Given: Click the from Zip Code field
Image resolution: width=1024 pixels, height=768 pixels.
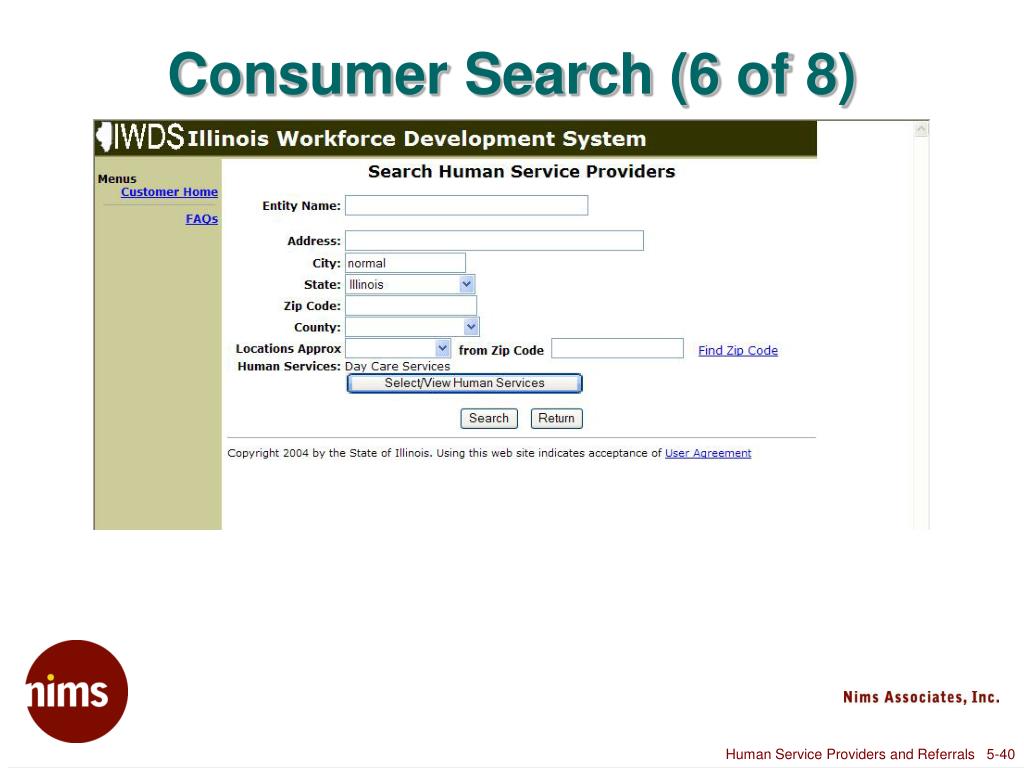Looking at the screenshot, I should pos(617,348).
